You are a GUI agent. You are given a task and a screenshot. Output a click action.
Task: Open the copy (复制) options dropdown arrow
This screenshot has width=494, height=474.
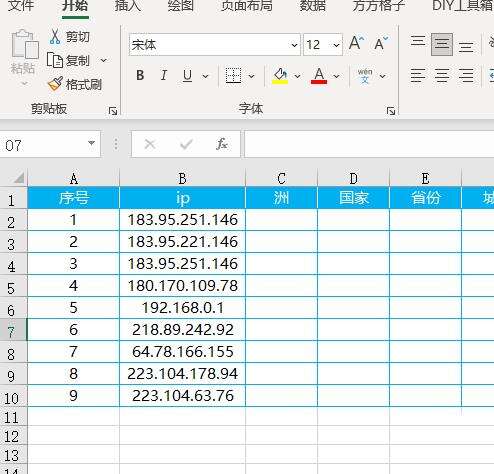point(104,60)
